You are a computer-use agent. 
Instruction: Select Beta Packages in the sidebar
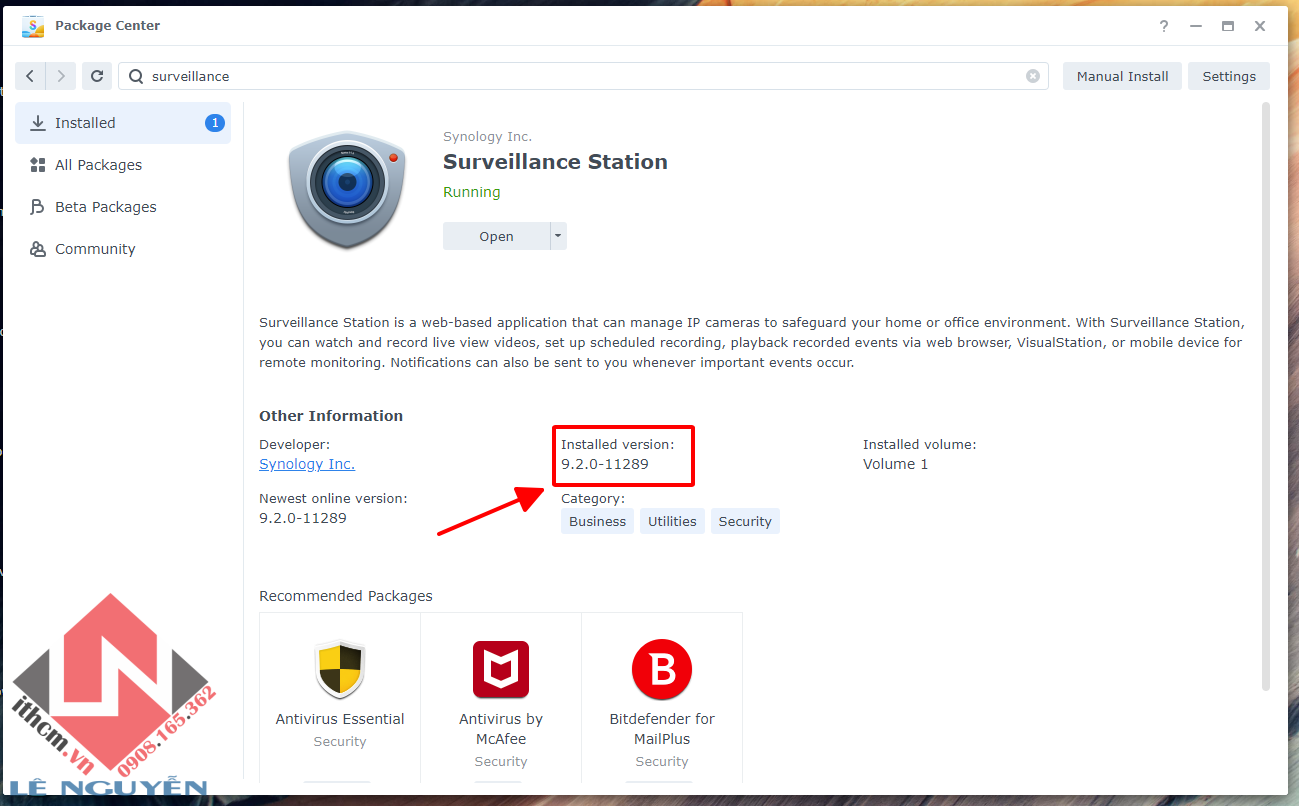click(123, 207)
